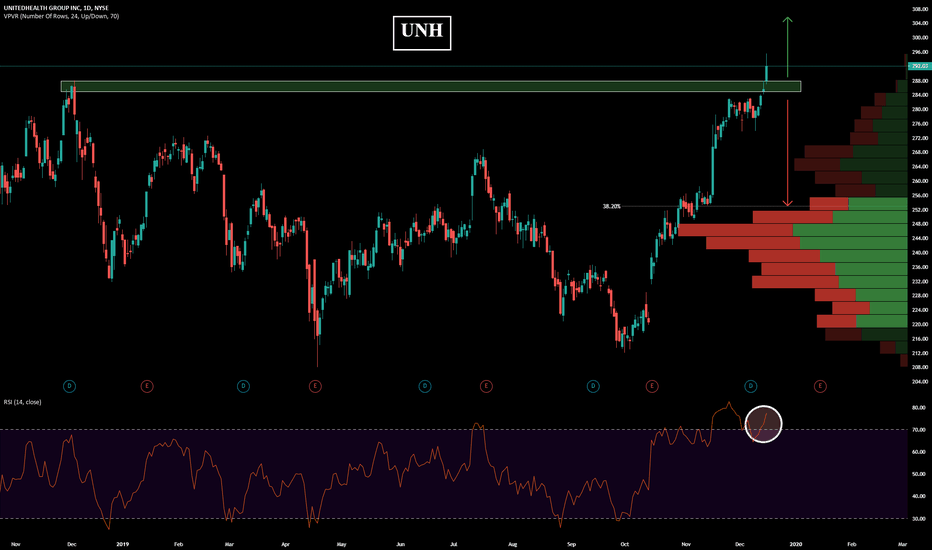The image size is (932, 550).
Task: Open the earnings marker in July 2019
Action: click(x=486, y=386)
